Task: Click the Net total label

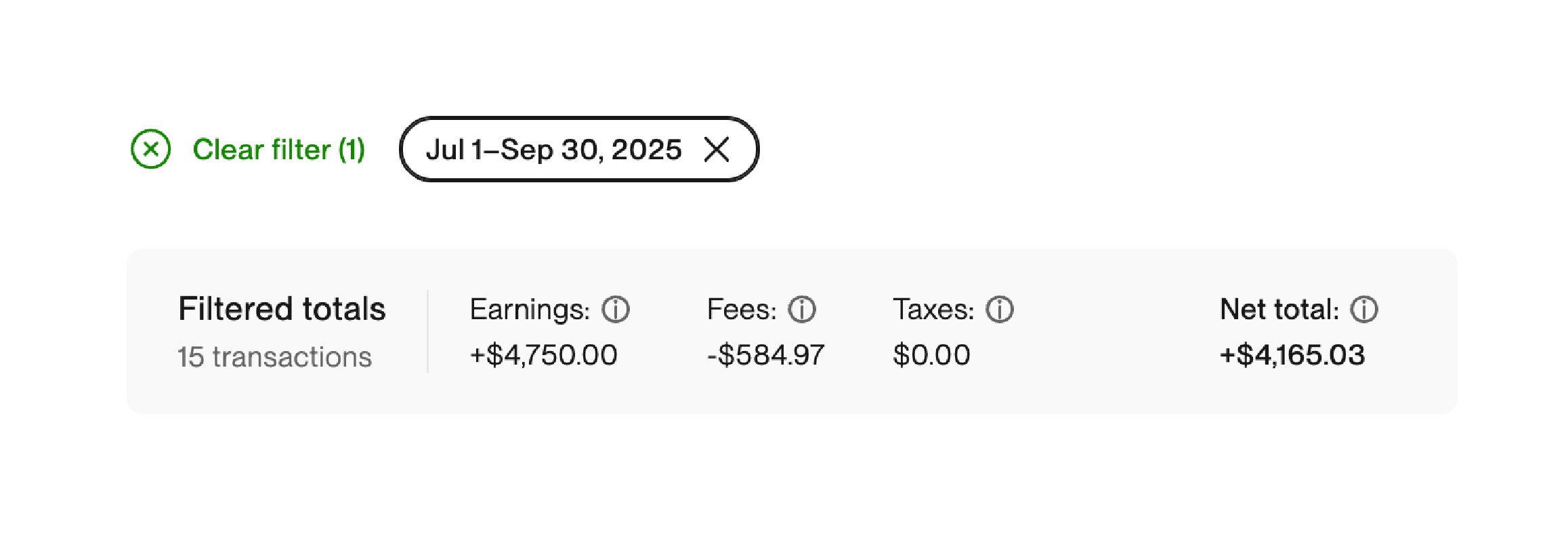Action: pyautogui.click(x=1279, y=310)
